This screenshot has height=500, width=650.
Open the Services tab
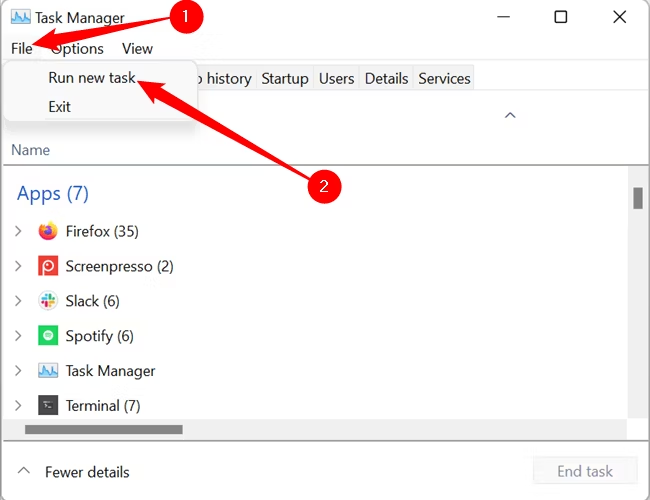pos(444,78)
